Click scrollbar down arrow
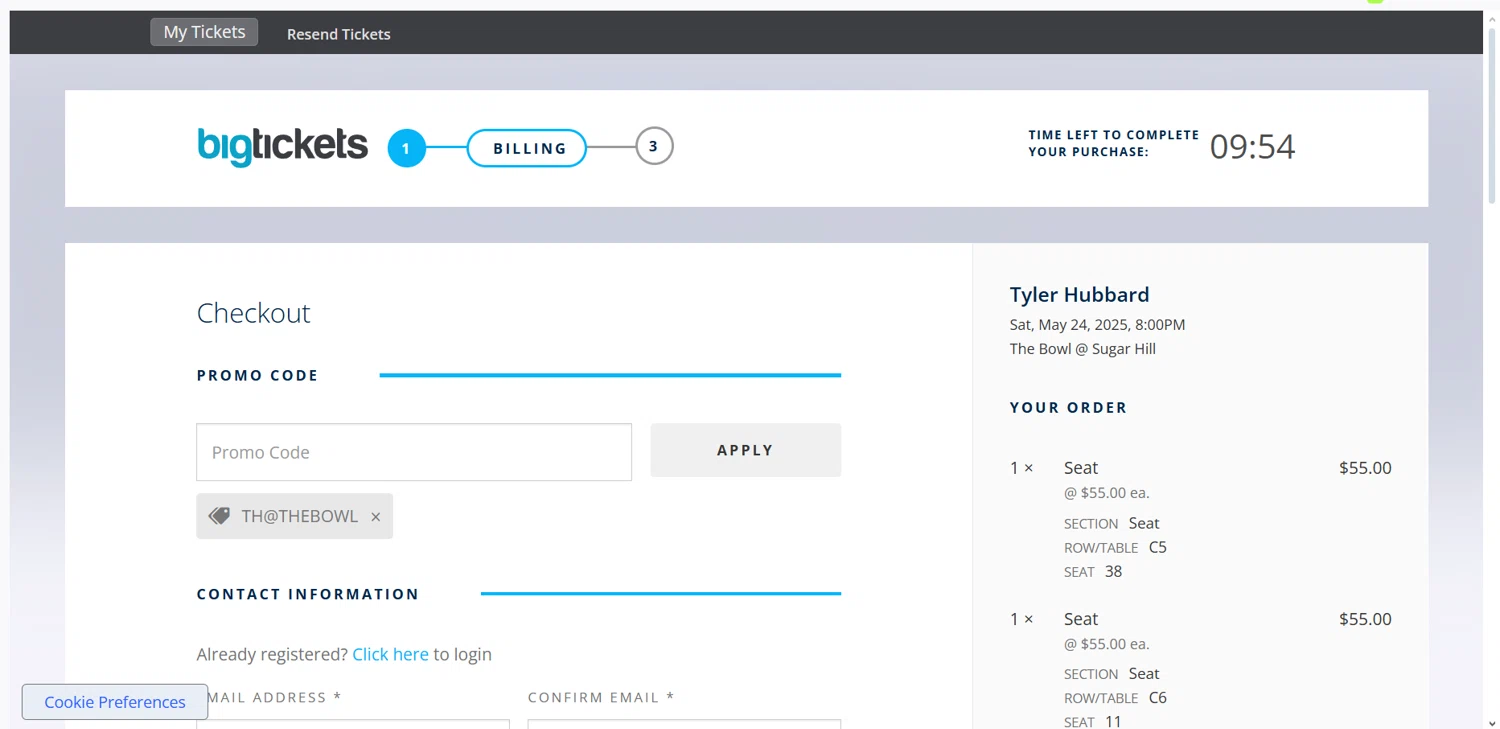 [x=1491, y=721]
